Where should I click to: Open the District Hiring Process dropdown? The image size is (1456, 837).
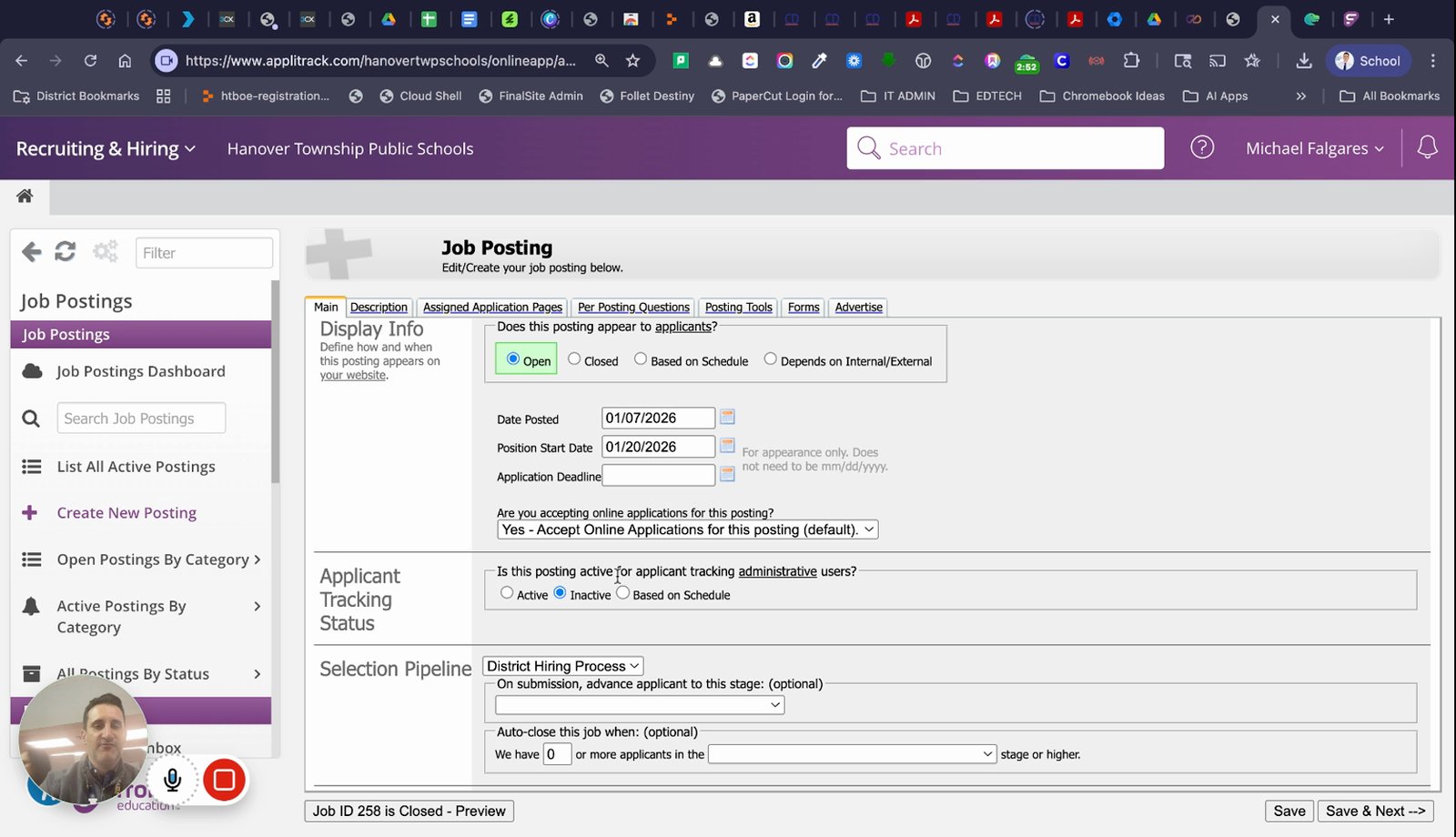tap(563, 666)
